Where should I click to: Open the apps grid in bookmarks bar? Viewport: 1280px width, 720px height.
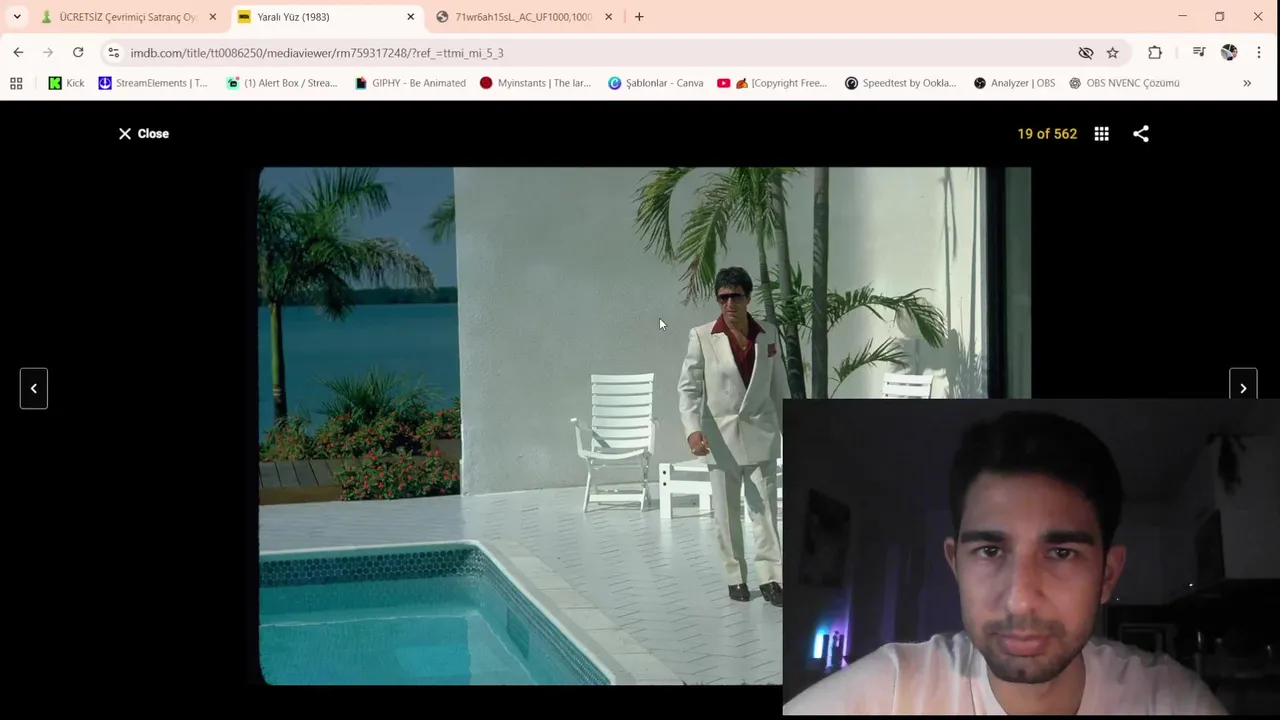[x=16, y=83]
